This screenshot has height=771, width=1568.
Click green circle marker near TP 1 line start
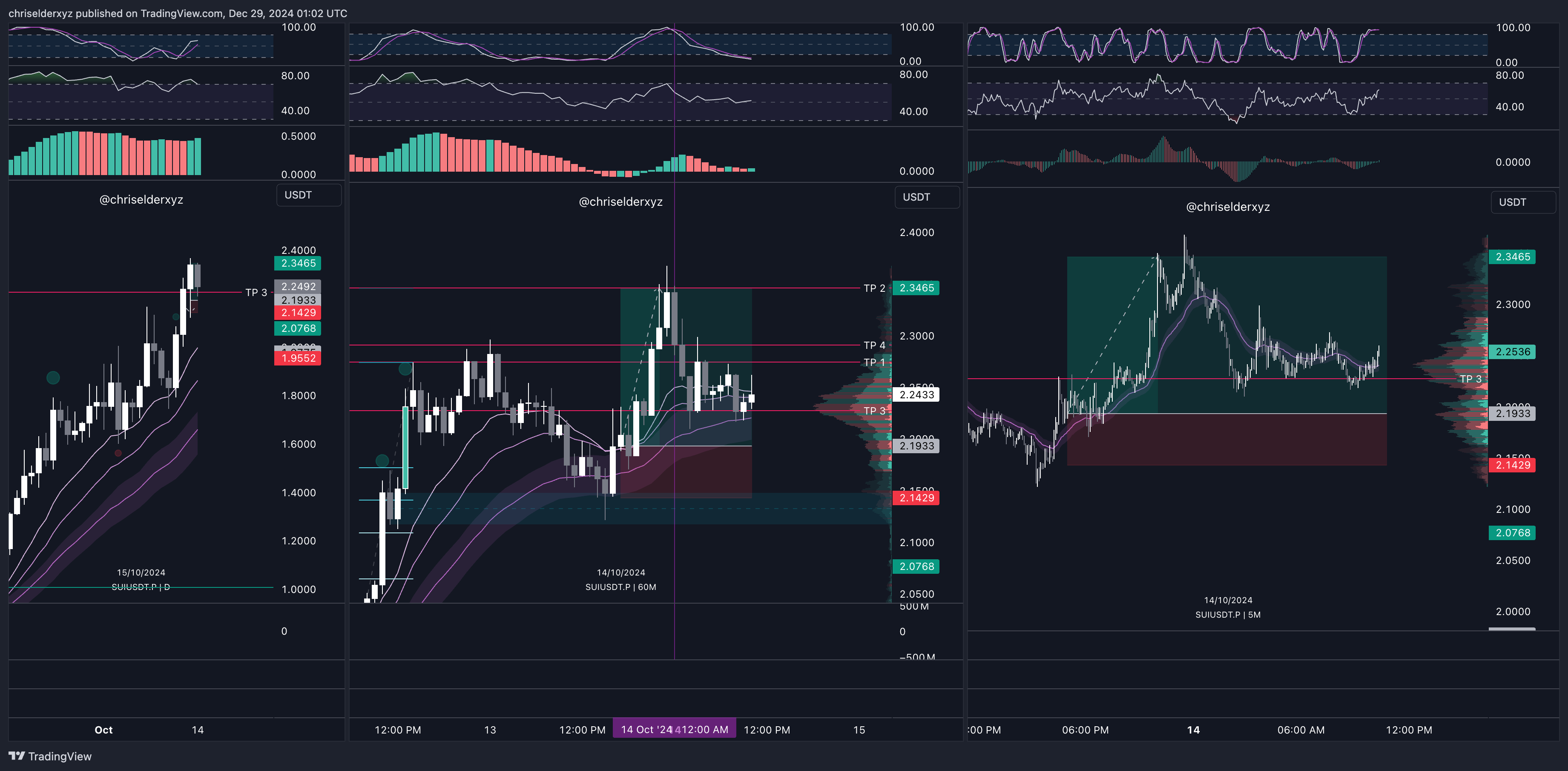pos(405,368)
